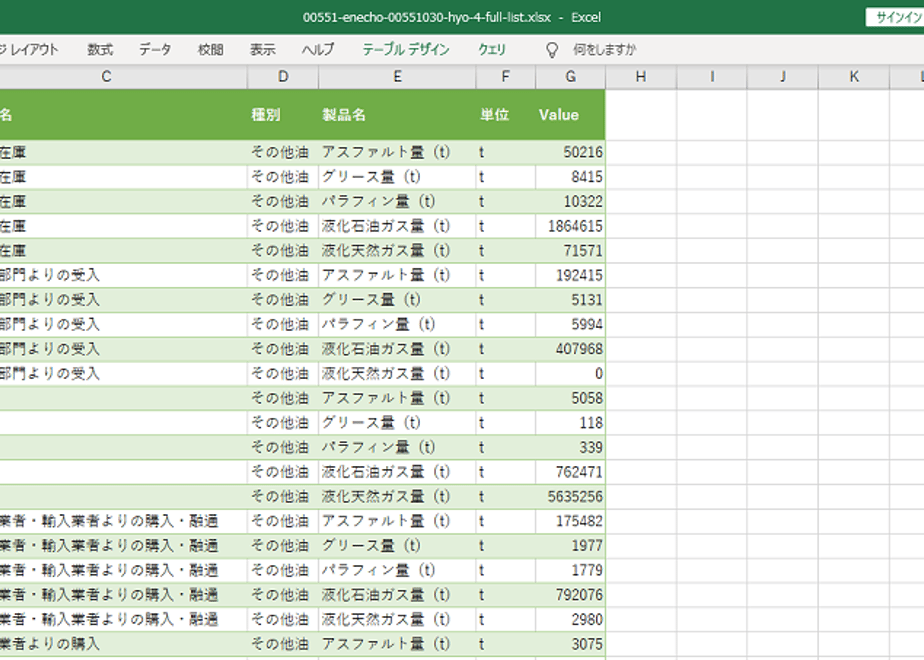Click the Value table header cell
The width and height of the screenshot is (924, 660).
point(570,114)
